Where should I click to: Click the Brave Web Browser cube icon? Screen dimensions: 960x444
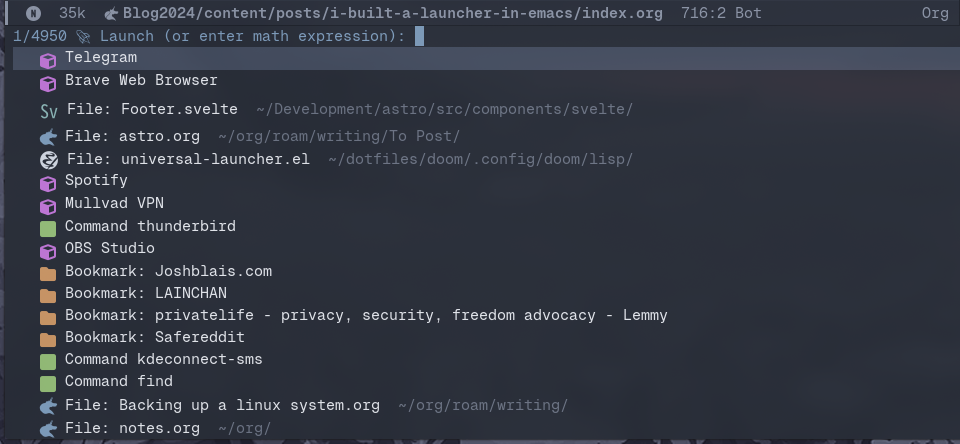click(48, 83)
